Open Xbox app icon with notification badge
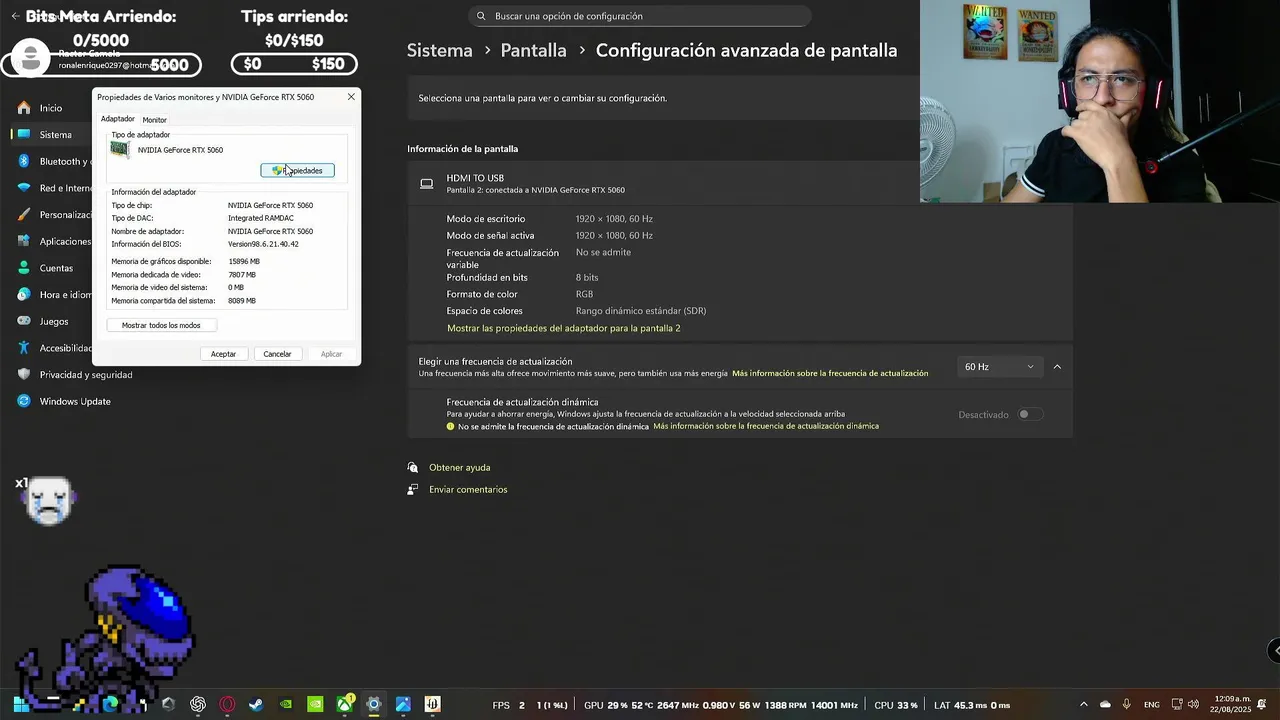The height and width of the screenshot is (720, 1280). click(345, 705)
